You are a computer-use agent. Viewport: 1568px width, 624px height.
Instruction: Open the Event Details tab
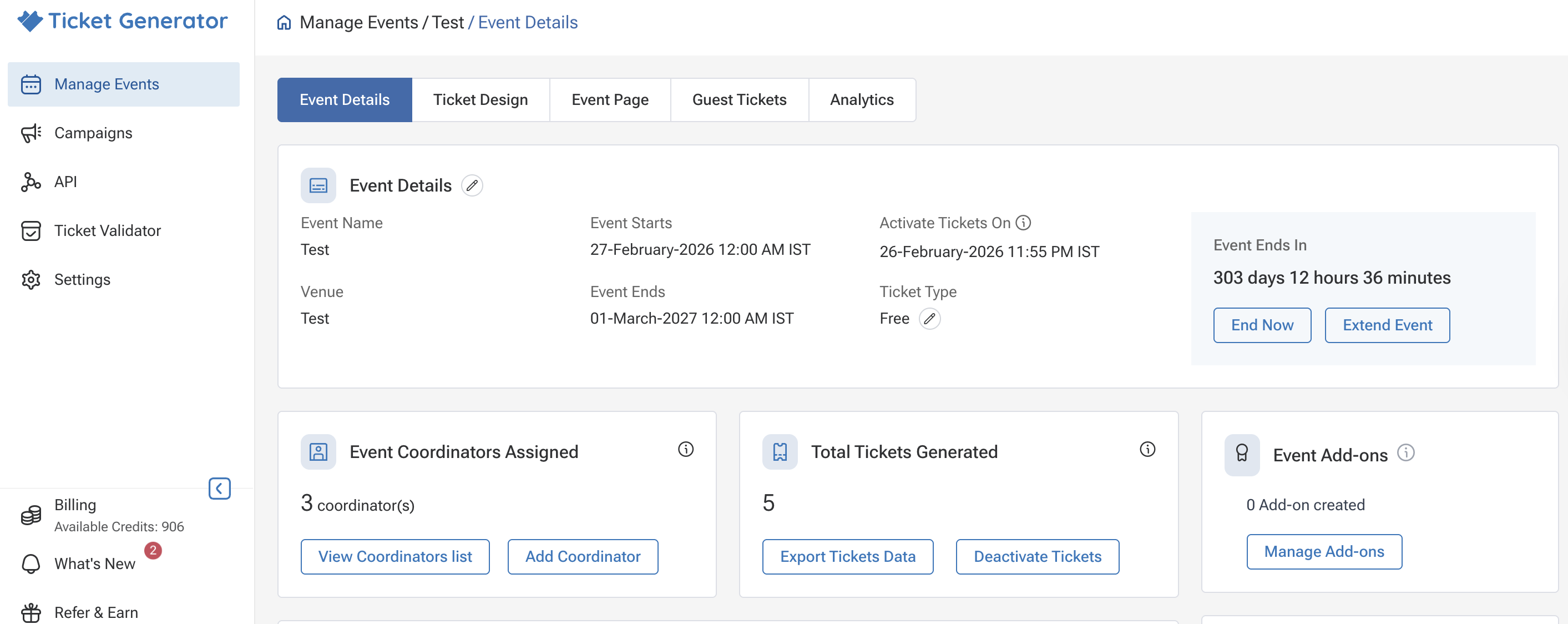345,100
